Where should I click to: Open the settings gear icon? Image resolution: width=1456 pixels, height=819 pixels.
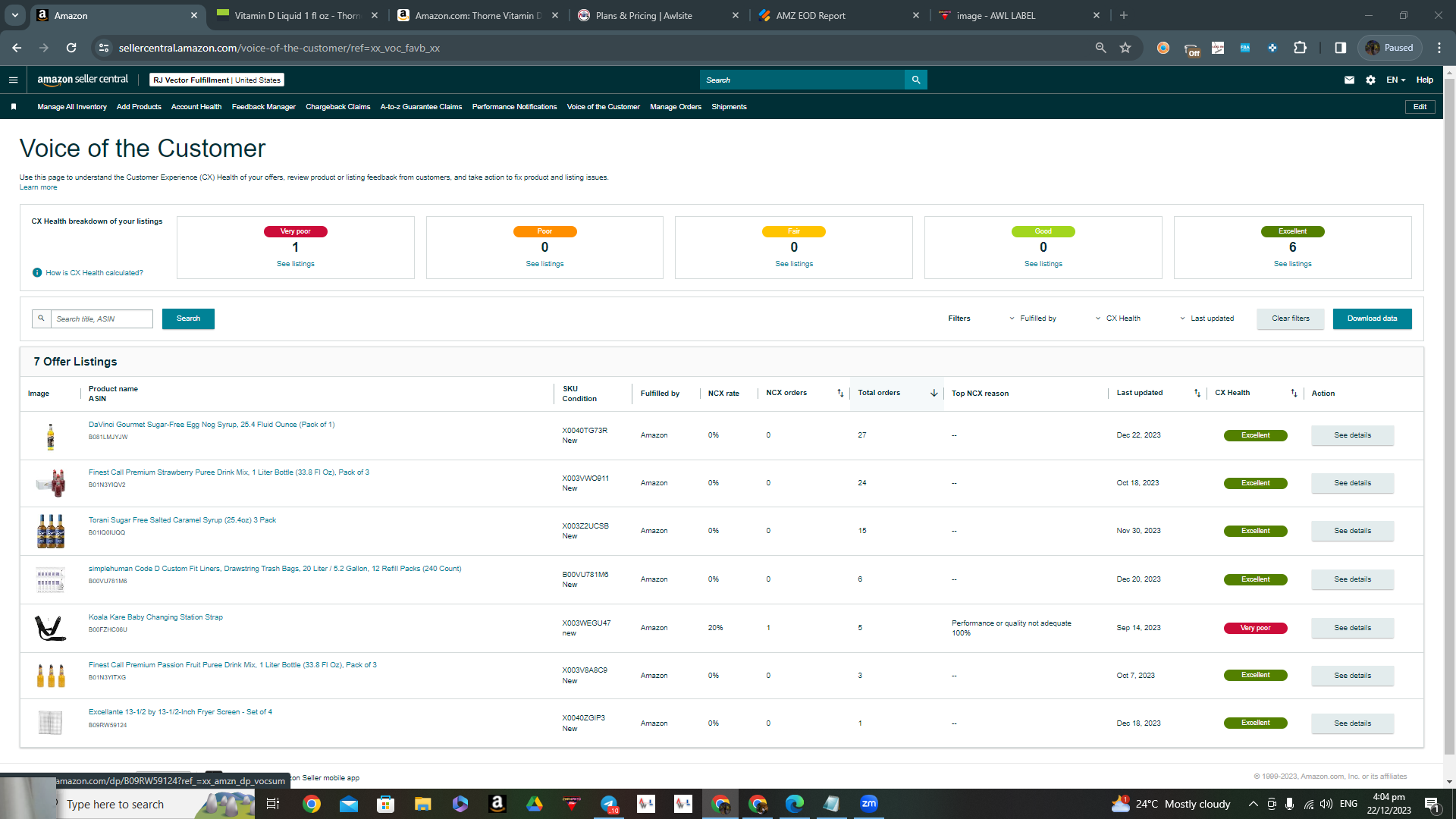tap(1370, 80)
